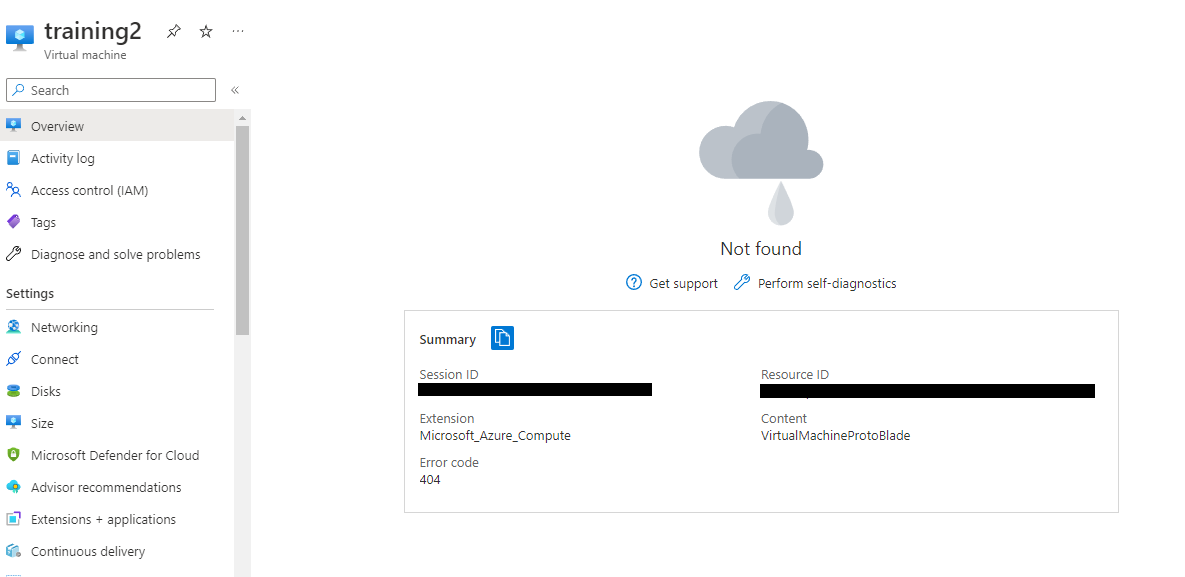Click the training2 title text

tap(93, 31)
